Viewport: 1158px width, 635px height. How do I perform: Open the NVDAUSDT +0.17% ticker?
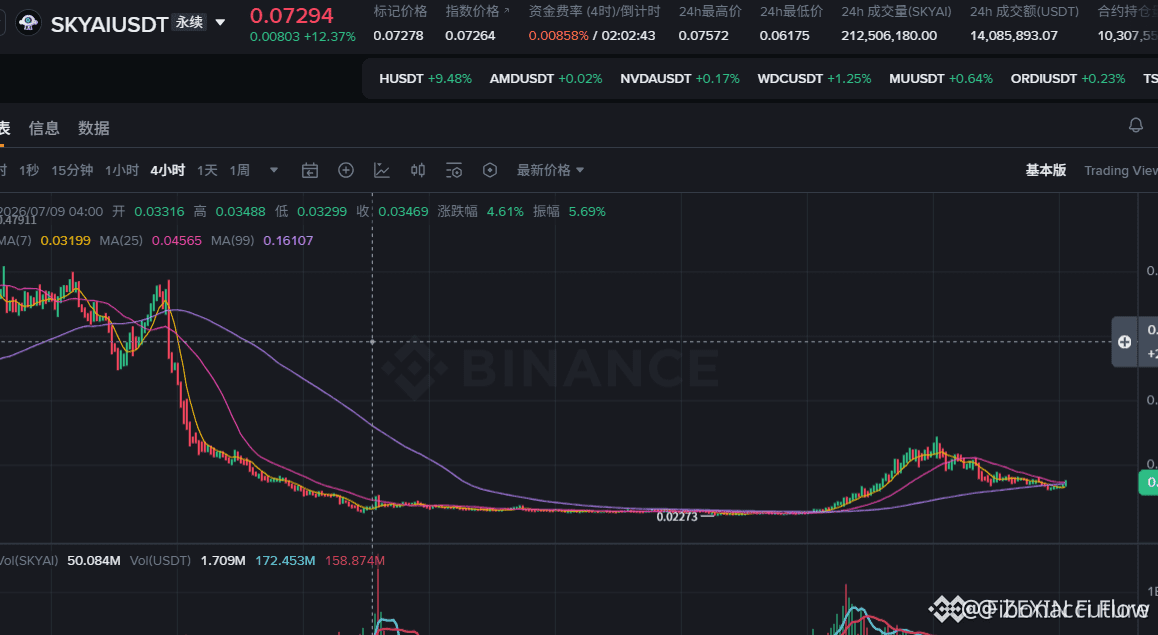point(679,78)
